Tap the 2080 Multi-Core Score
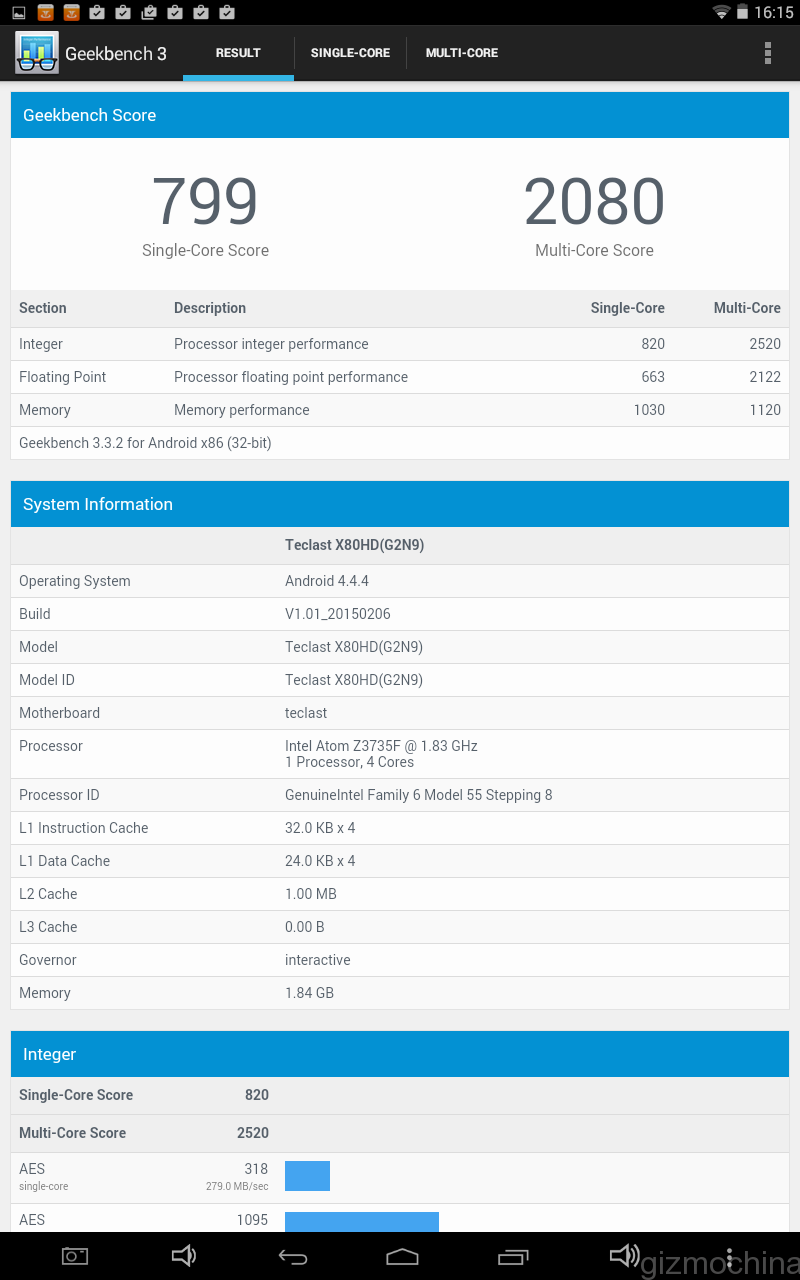 click(x=594, y=202)
